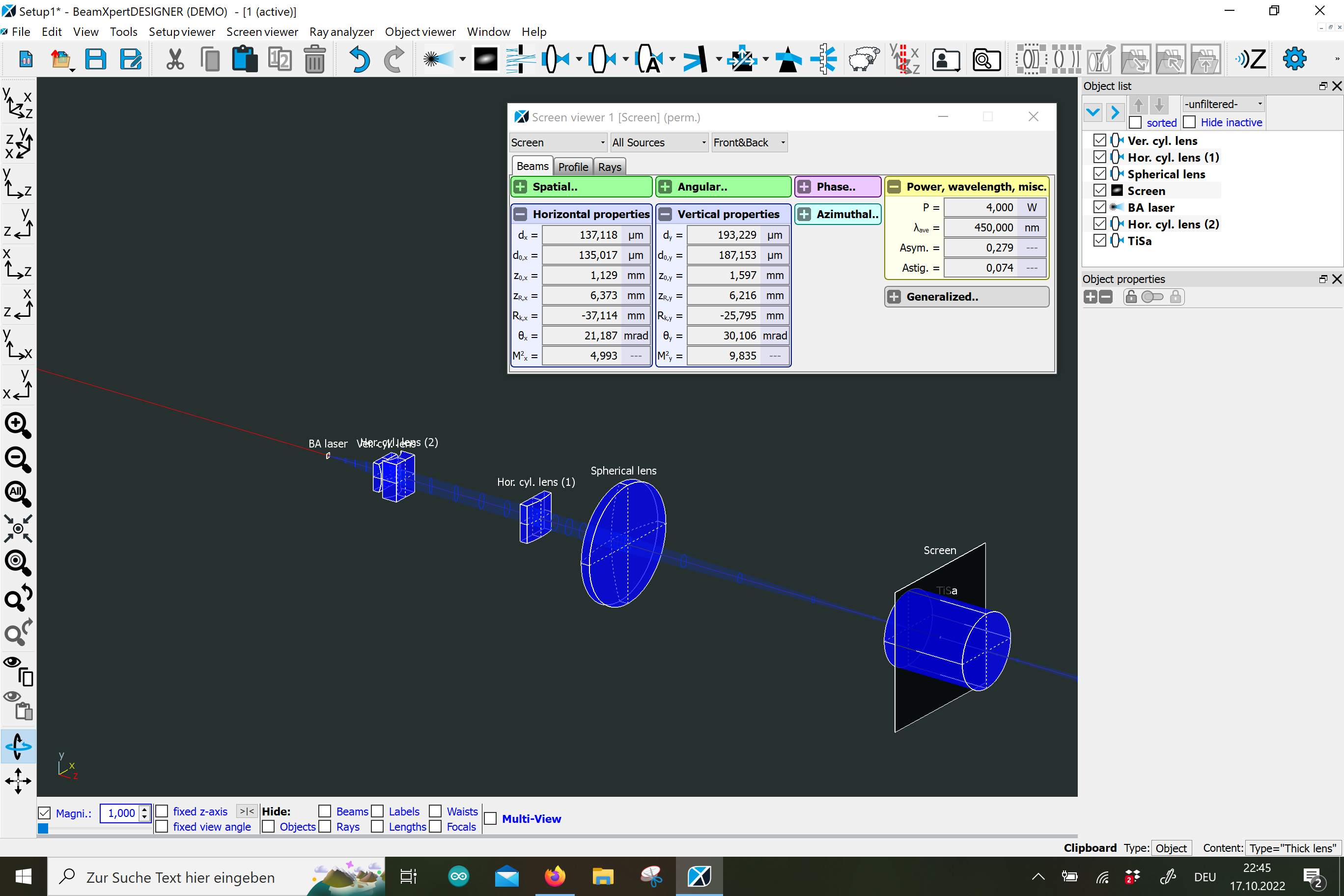
Task: Click the blue settings gear icon
Action: click(1294, 59)
